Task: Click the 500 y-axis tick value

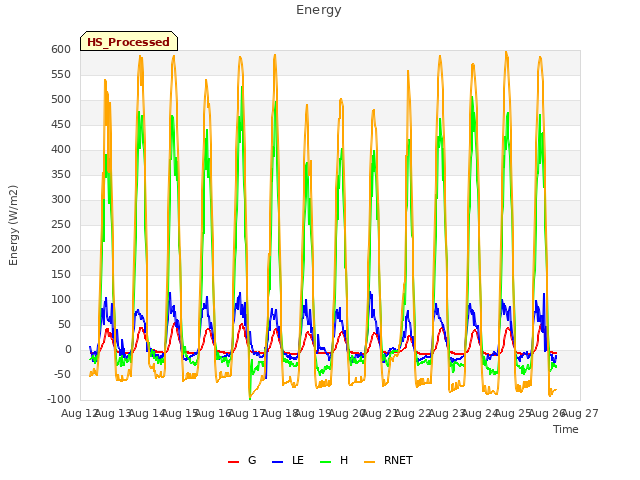Action: pos(61,100)
